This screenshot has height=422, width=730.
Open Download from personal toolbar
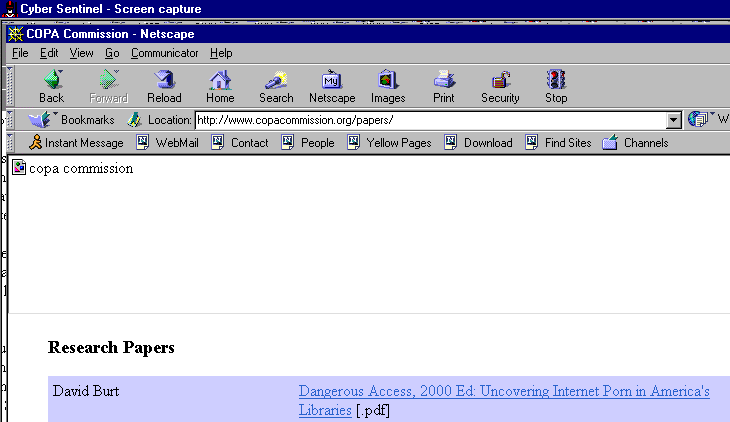(x=478, y=143)
